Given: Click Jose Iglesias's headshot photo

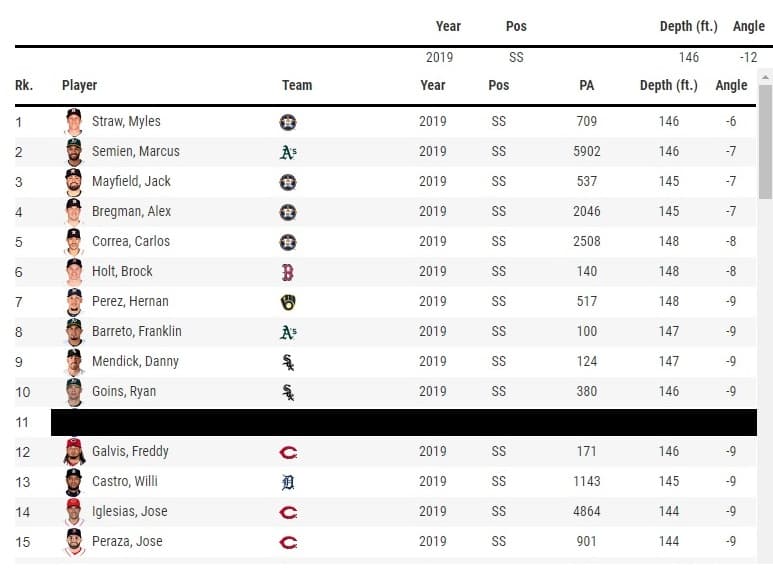Looking at the screenshot, I should click(x=73, y=511).
